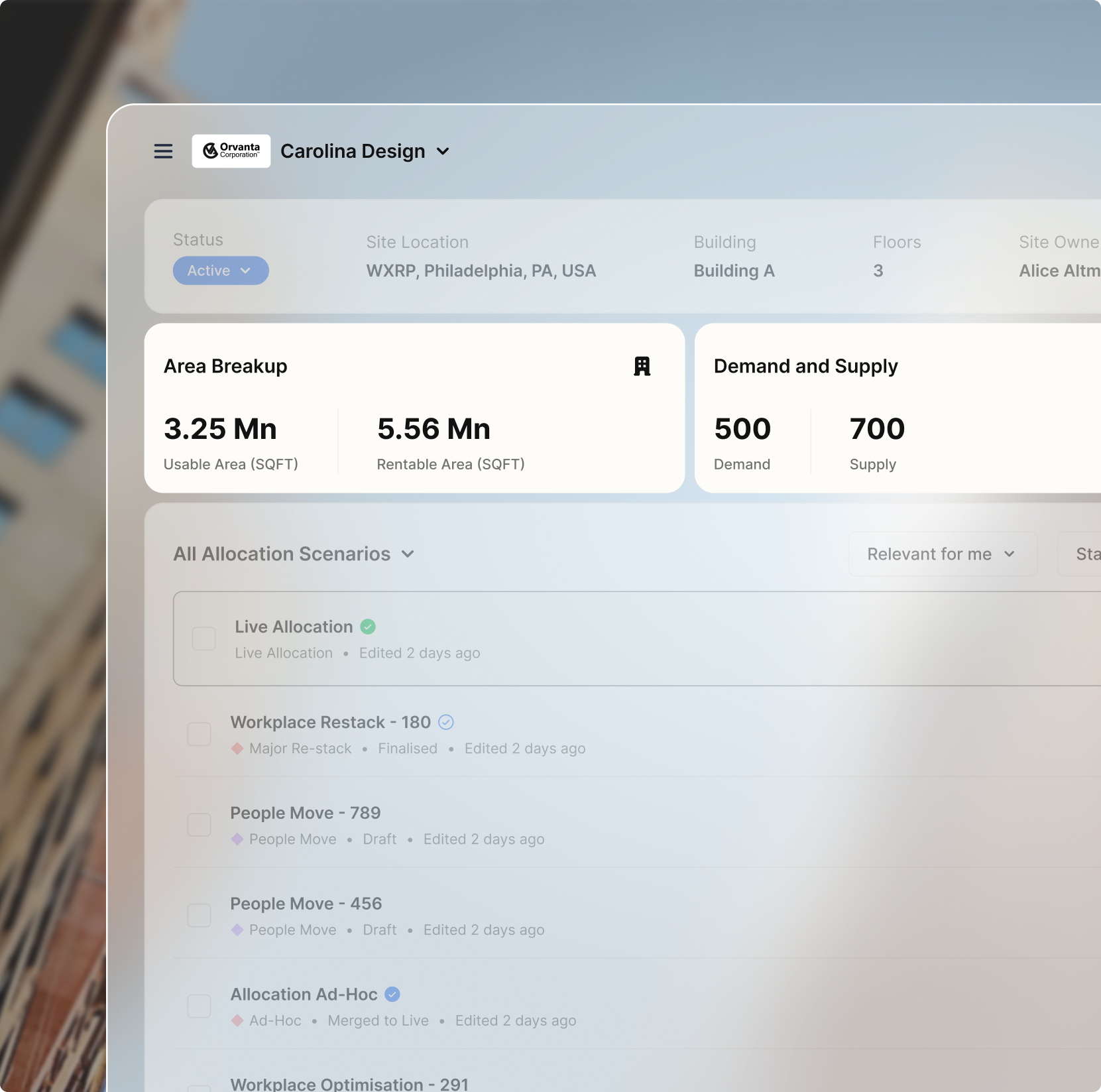
Task: Check the Live Allocation checkbox
Action: click(x=203, y=638)
